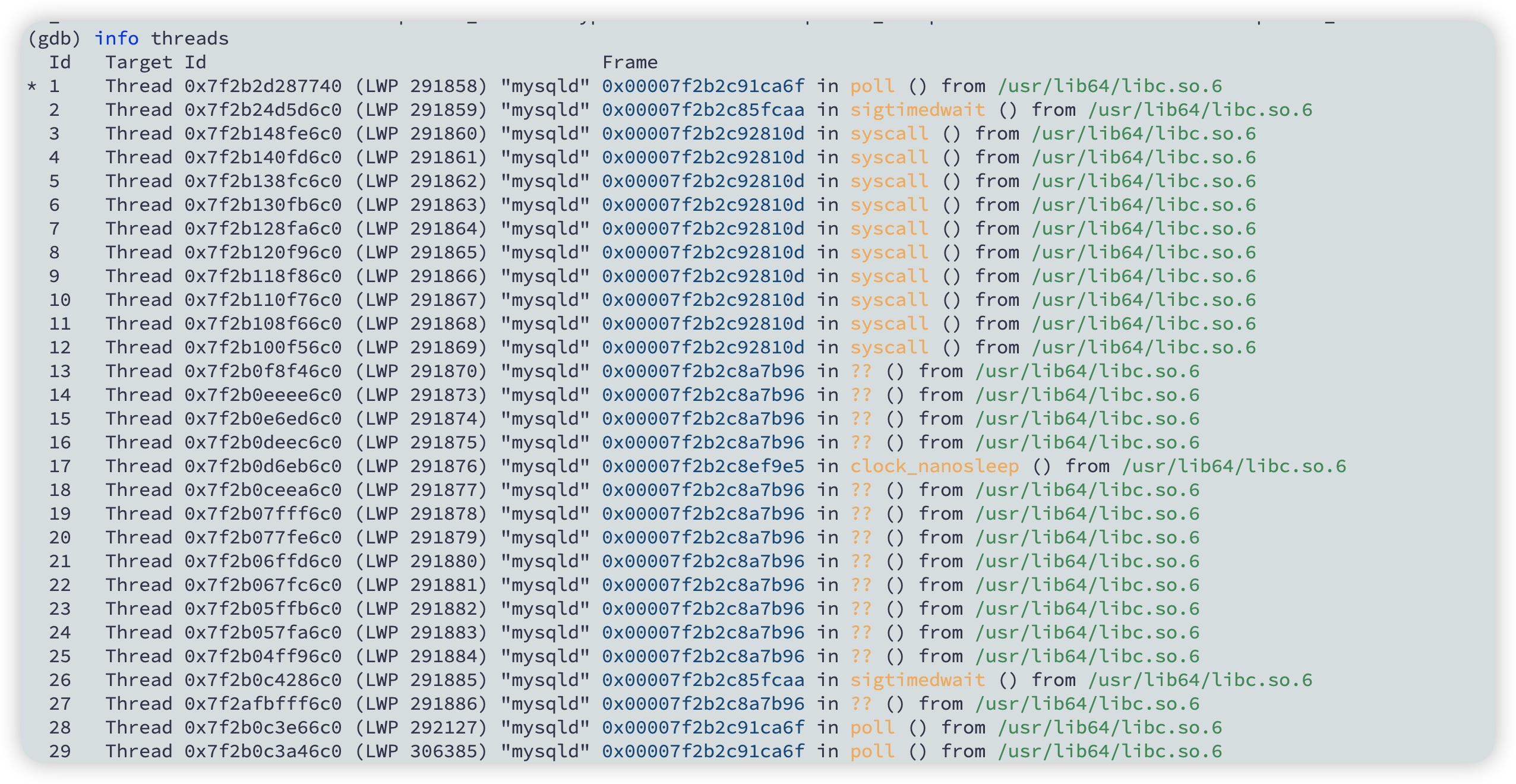The width and height of the screenshot is (1516, 784).
Task: Click LWP 291870 in thread 13 row
Action: pyautogui.click(x=421, y=371)
